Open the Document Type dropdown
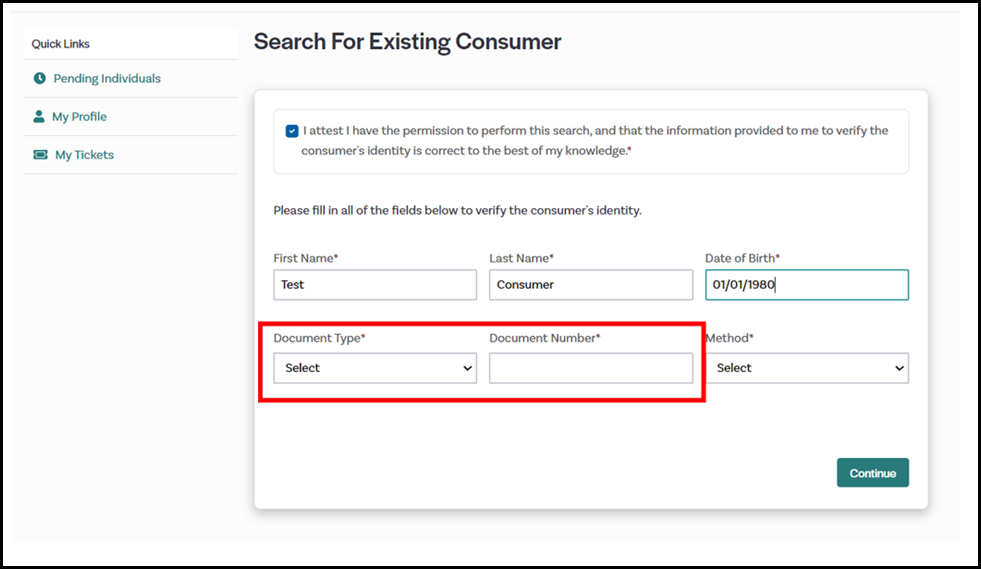981x569 pixels. coord(375,368)
